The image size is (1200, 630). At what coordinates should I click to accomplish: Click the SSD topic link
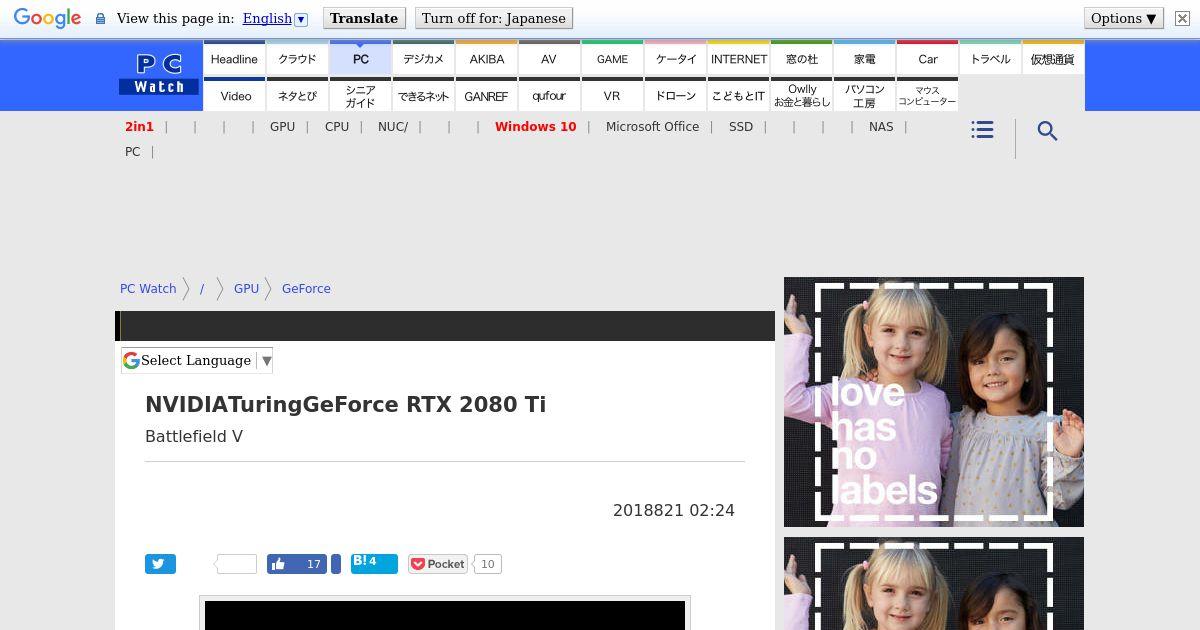tap(741, 127)
